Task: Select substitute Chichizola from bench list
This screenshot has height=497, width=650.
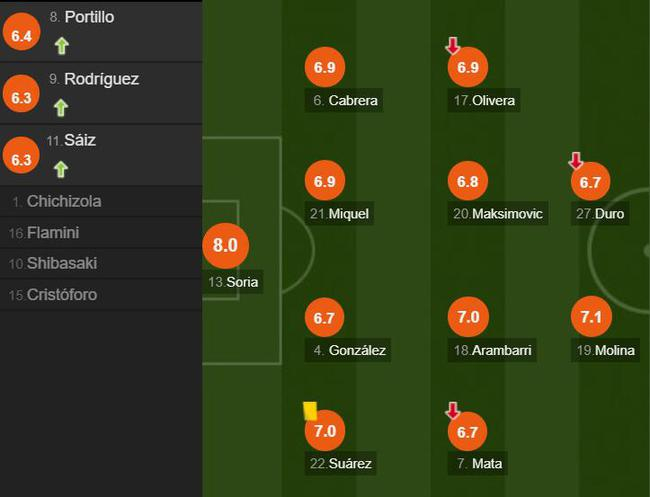Action: (64, 201)
